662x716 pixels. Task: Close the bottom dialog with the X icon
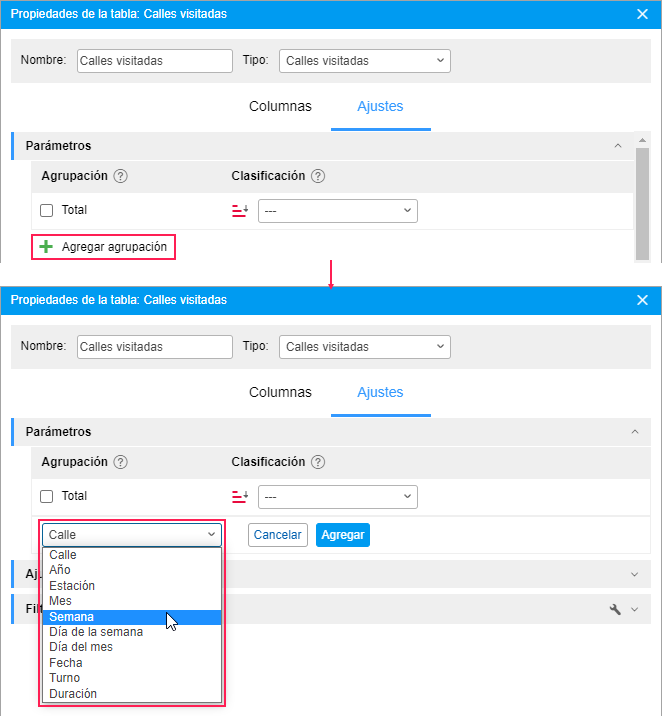(x=643, y=300)
